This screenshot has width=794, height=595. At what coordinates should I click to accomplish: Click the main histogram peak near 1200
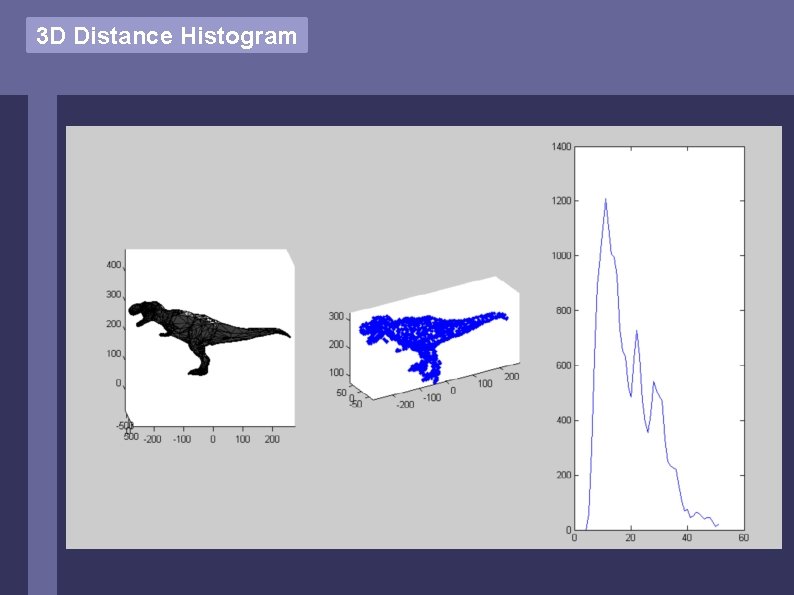pyautogui.click(x=606, y=200)
